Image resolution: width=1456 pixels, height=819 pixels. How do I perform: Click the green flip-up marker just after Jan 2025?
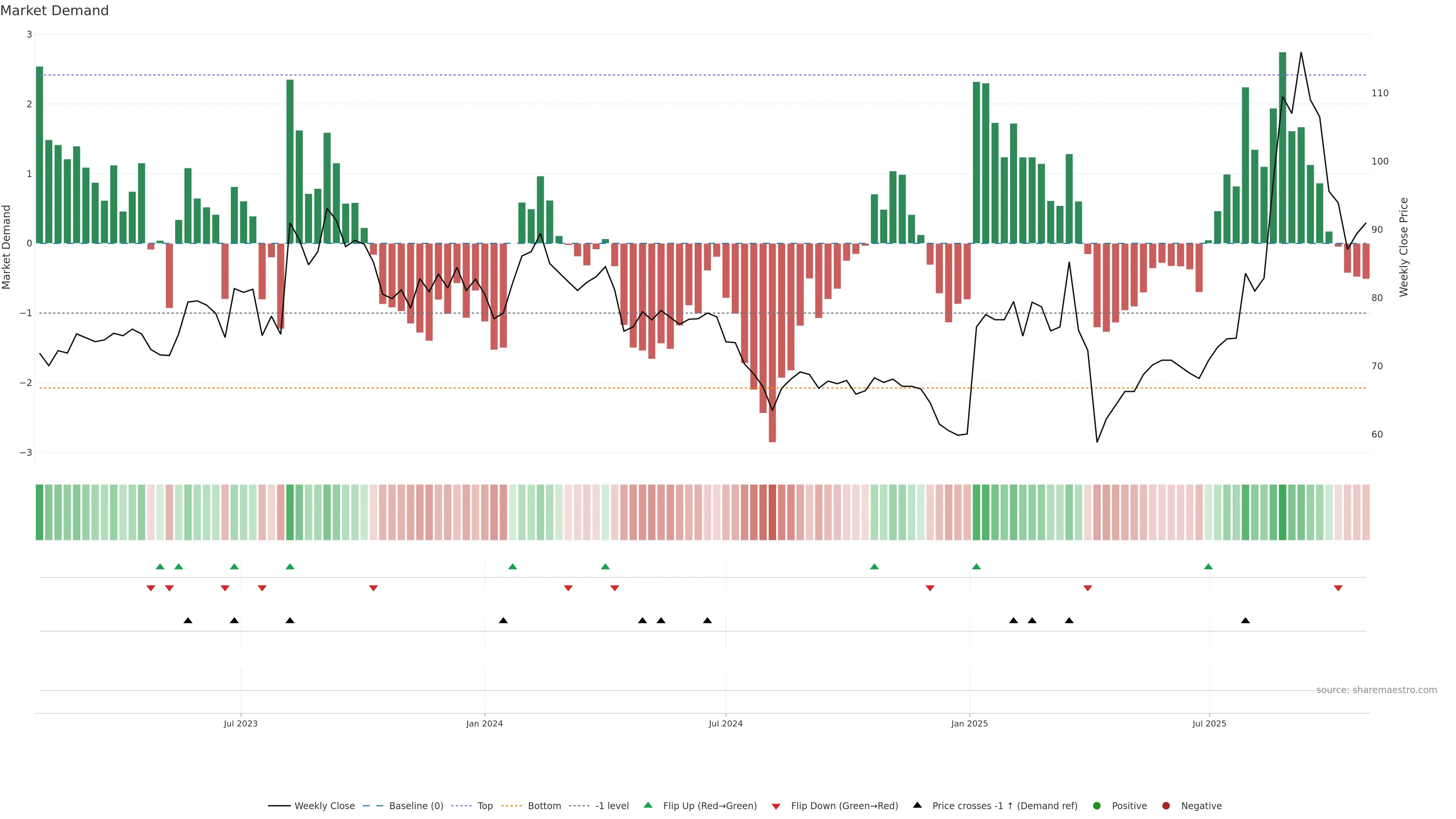(976, 566)
